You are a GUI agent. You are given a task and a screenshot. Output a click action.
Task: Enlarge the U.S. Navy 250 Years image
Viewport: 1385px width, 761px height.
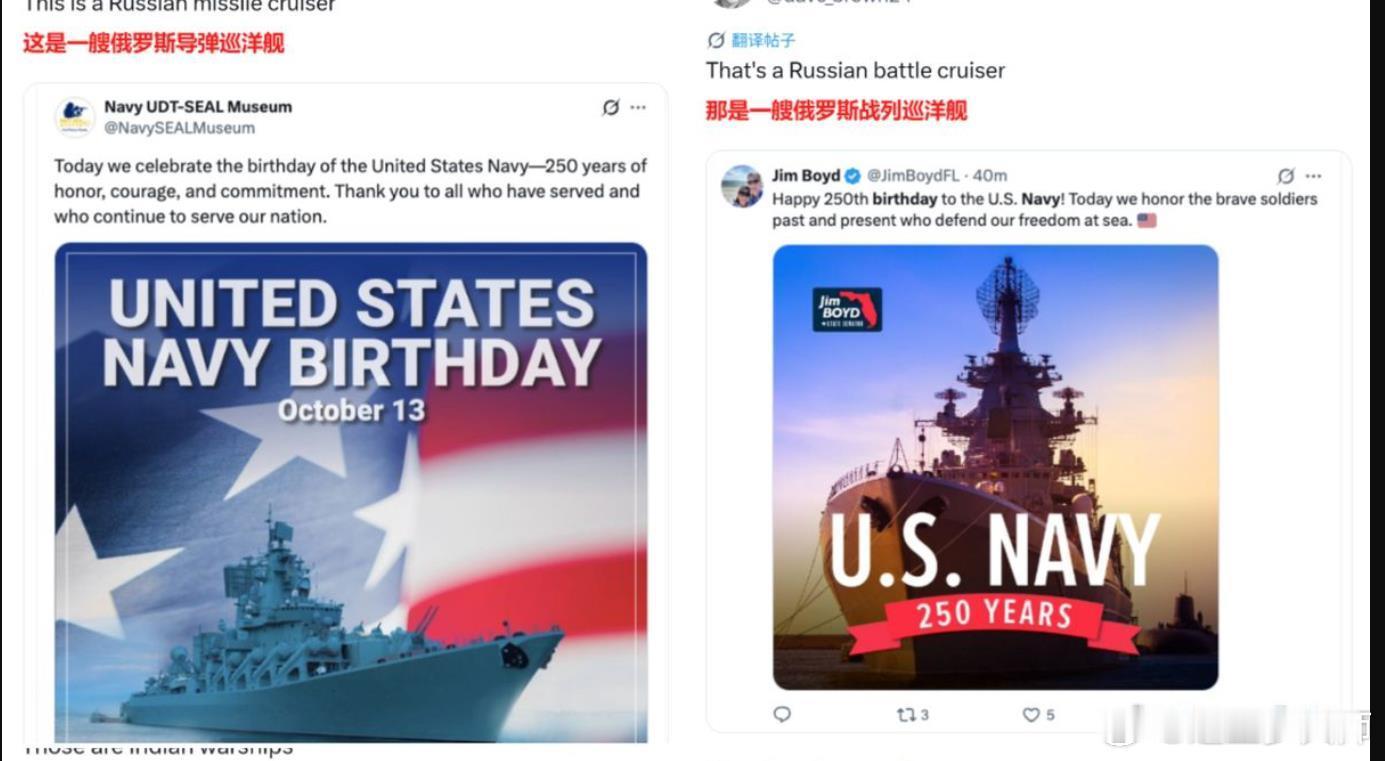pos(995,467)
